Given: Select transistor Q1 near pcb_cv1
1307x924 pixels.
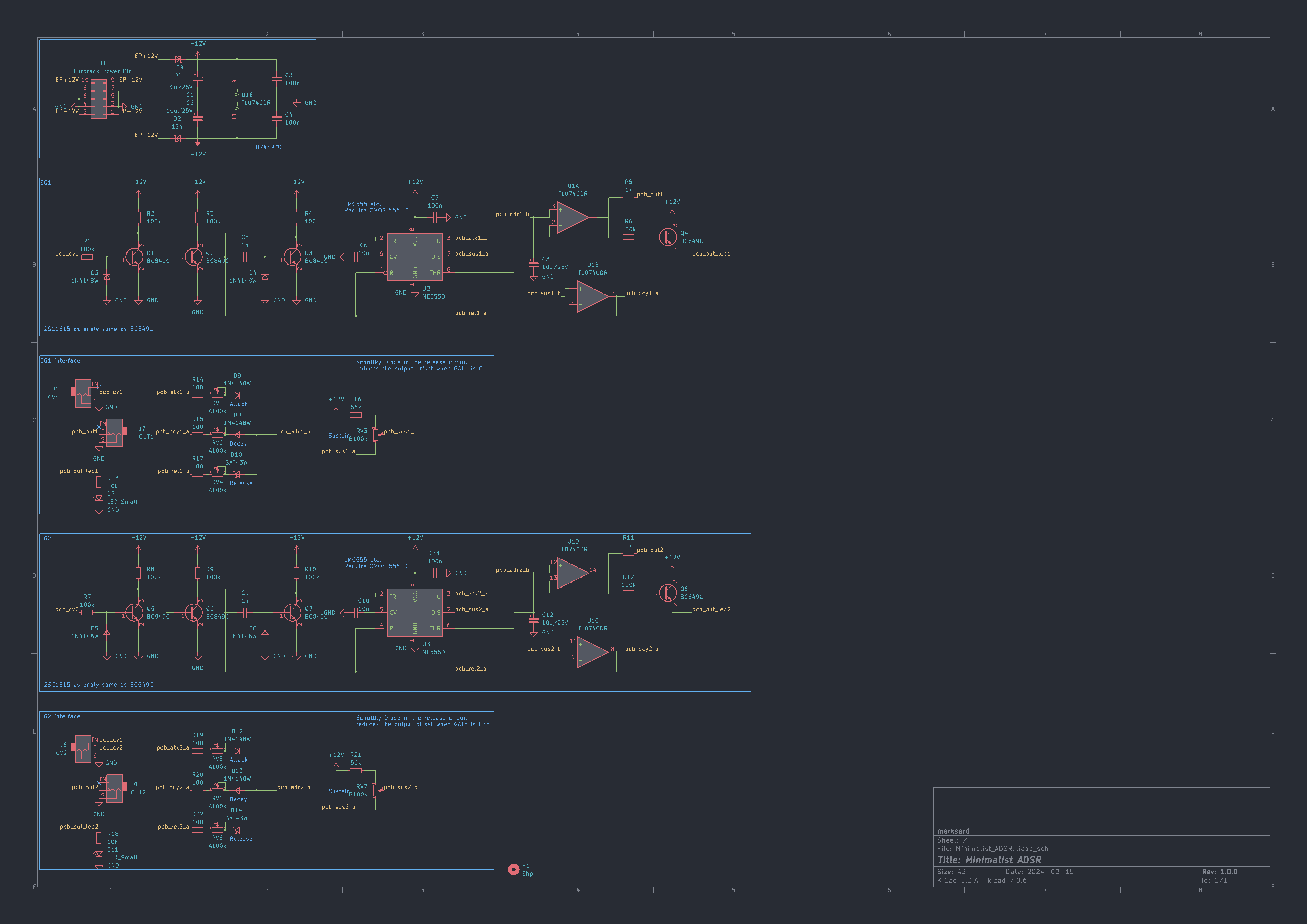Looking at the screenshot, I should tap(134, 257).
